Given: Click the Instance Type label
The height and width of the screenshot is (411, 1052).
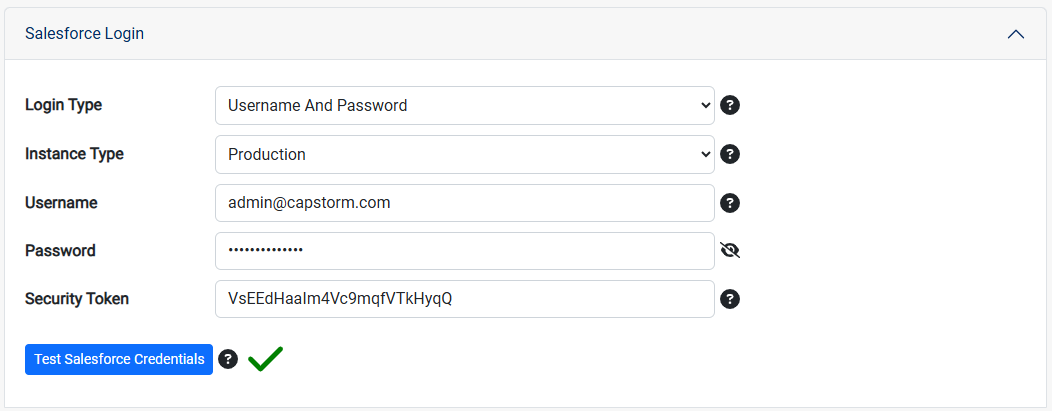Looking at the screenshot, I should pos(74,154).
